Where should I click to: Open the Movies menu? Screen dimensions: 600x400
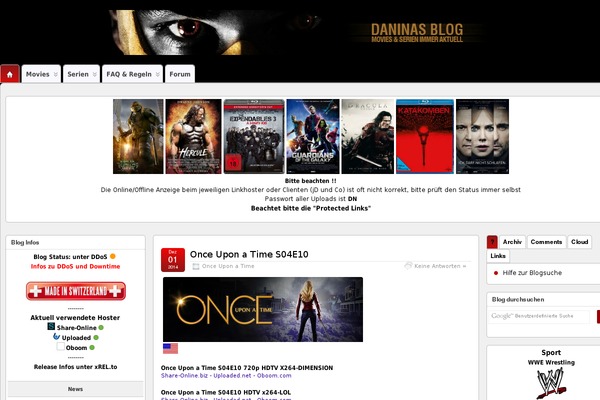(x=38, y=74)
